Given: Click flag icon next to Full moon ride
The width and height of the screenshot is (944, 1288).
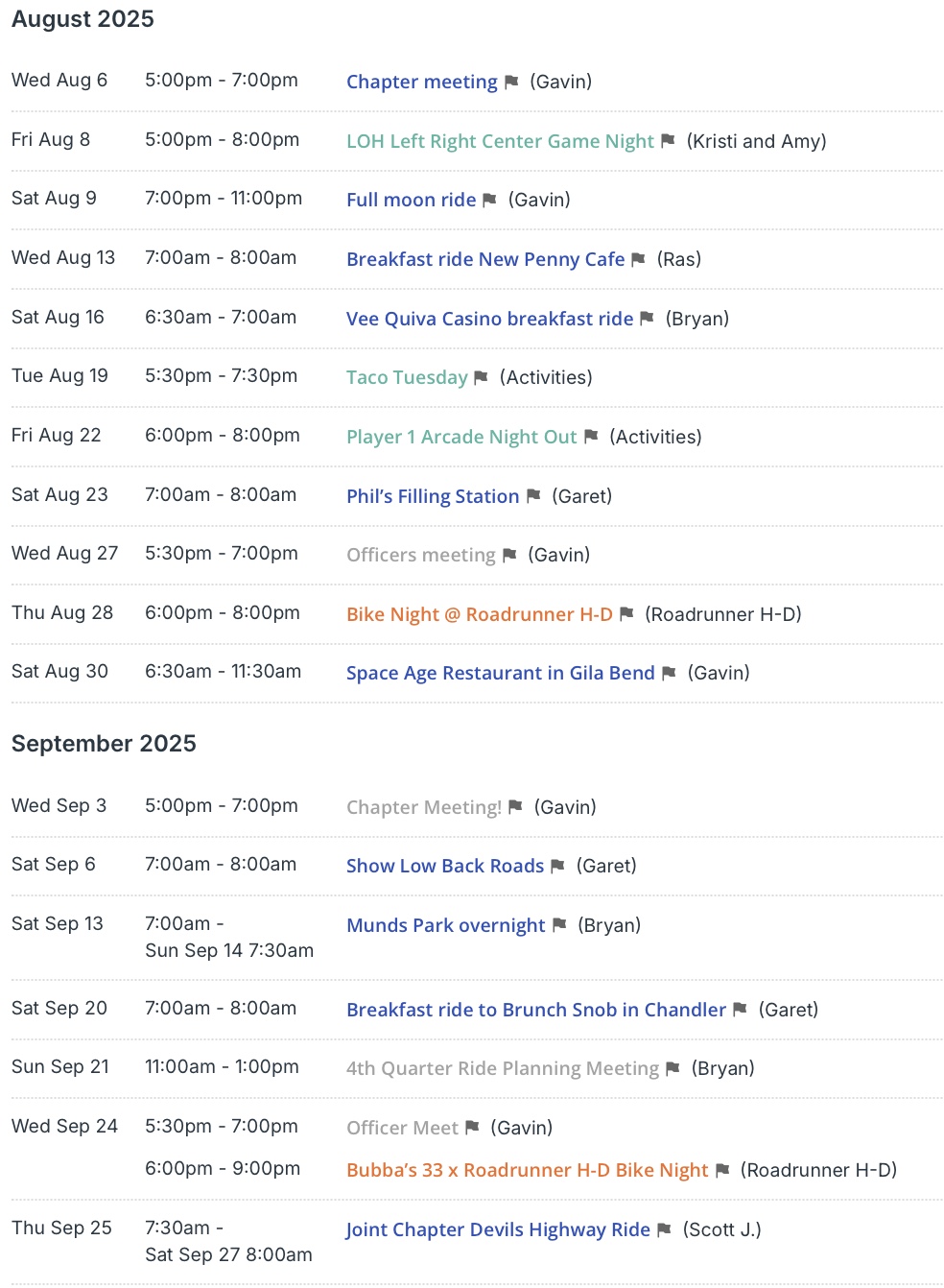Looking at the screenshot, I should coord(489,200).
